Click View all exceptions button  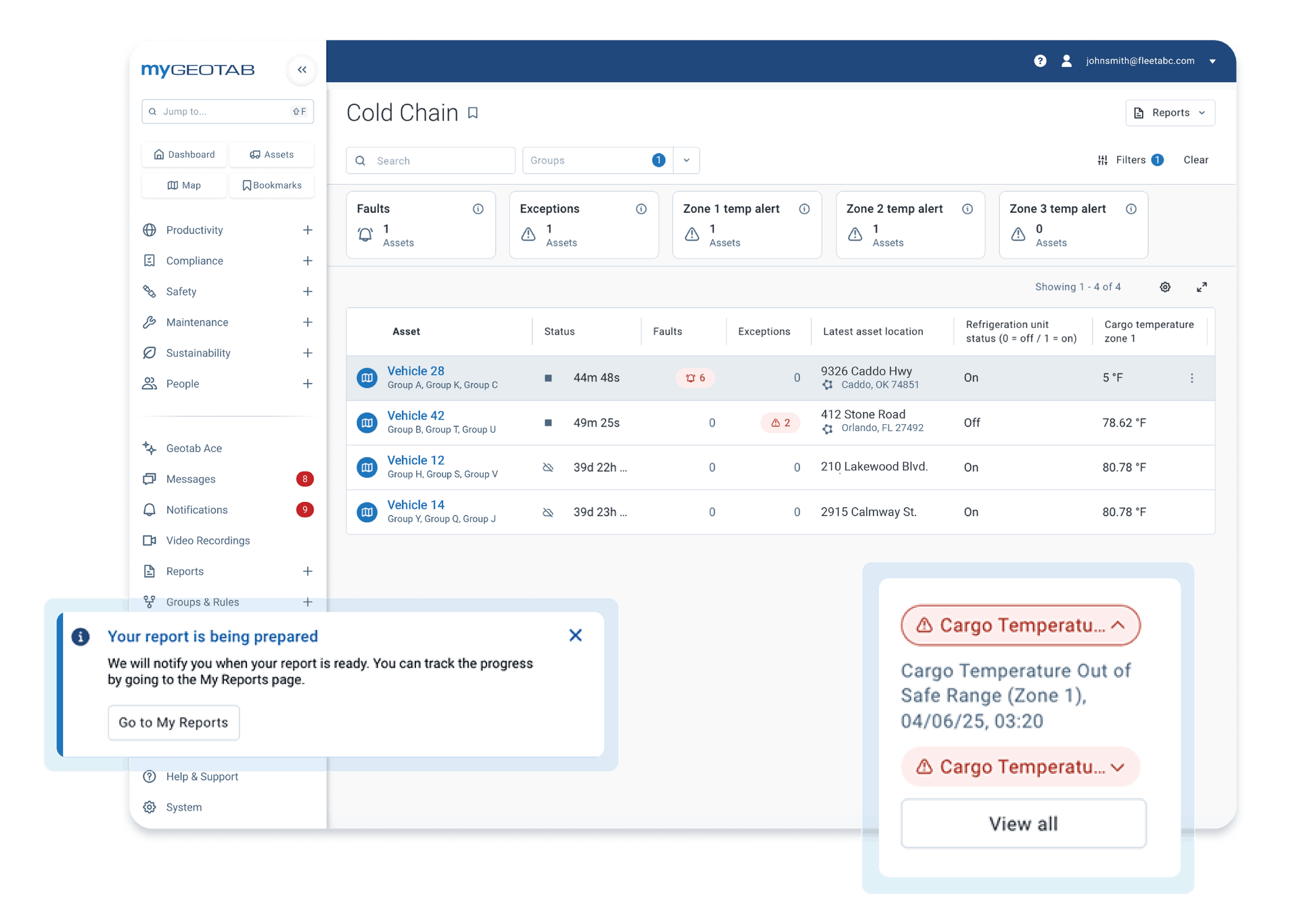(1024, 824)
